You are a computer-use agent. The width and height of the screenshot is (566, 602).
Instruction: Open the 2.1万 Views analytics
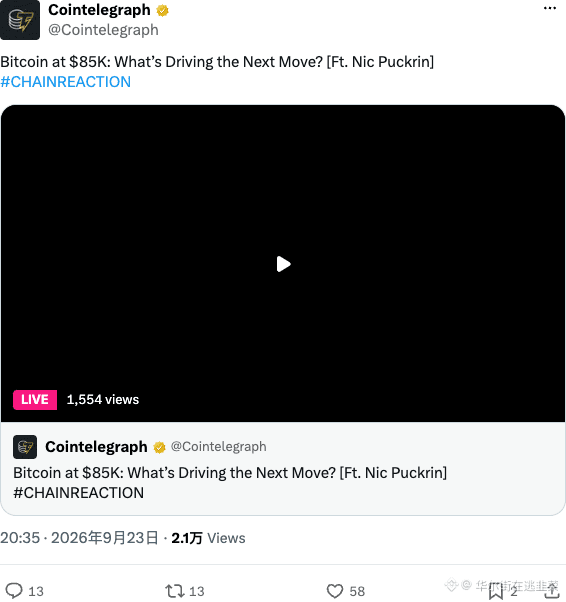tap(208, 538)
